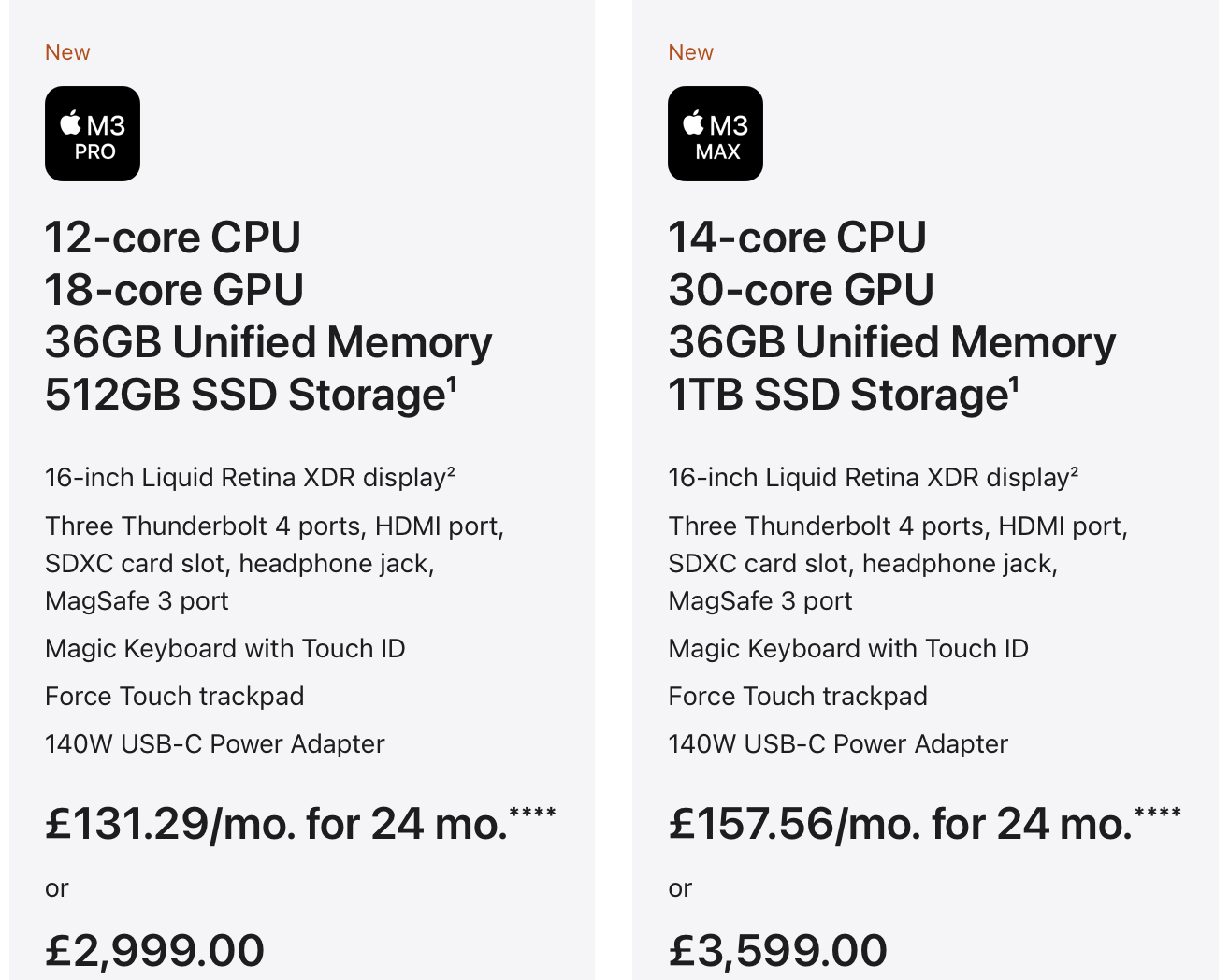Screen dimensions: 1229x980
Task: Click 140W USB-C Power Adapter under M3 Pro
Action: coord(215,744)
